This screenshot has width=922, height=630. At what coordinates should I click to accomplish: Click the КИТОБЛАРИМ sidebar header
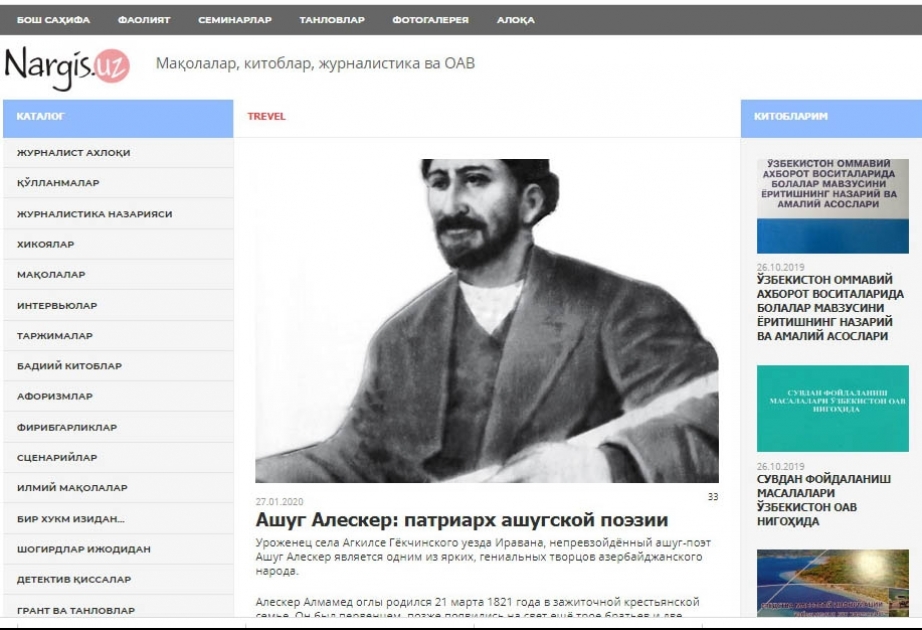coord(831,118)
